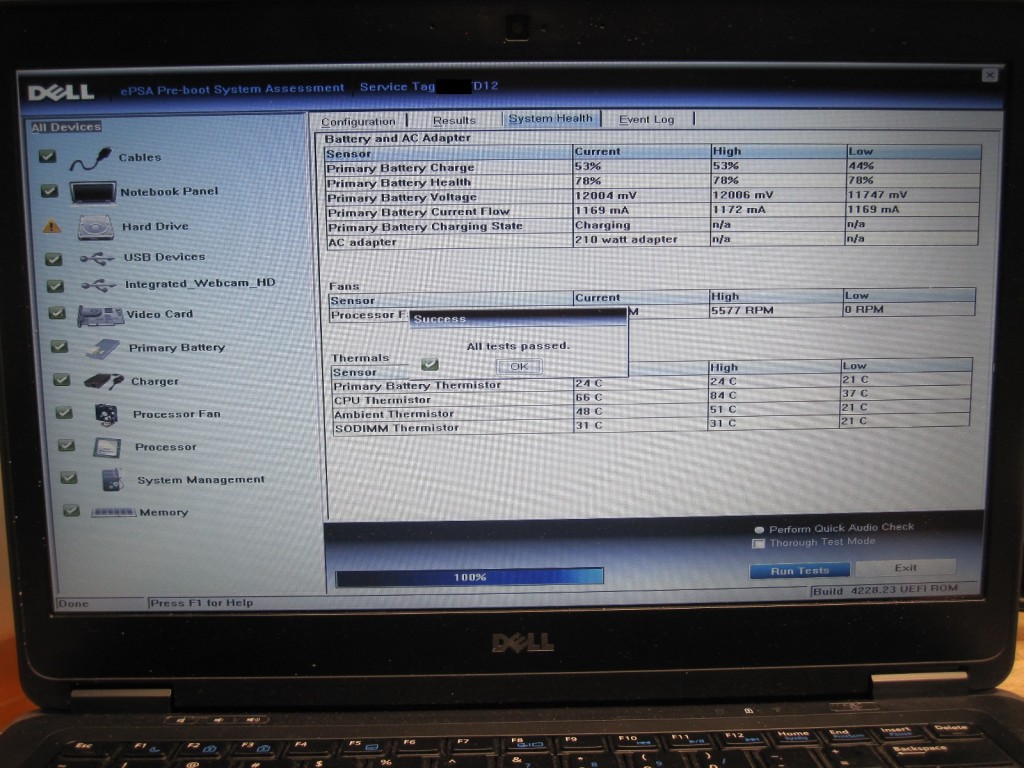Toggle the Video Card checkbox
The width and height of the screenshot is (1024, 768).
coord(57,313)
